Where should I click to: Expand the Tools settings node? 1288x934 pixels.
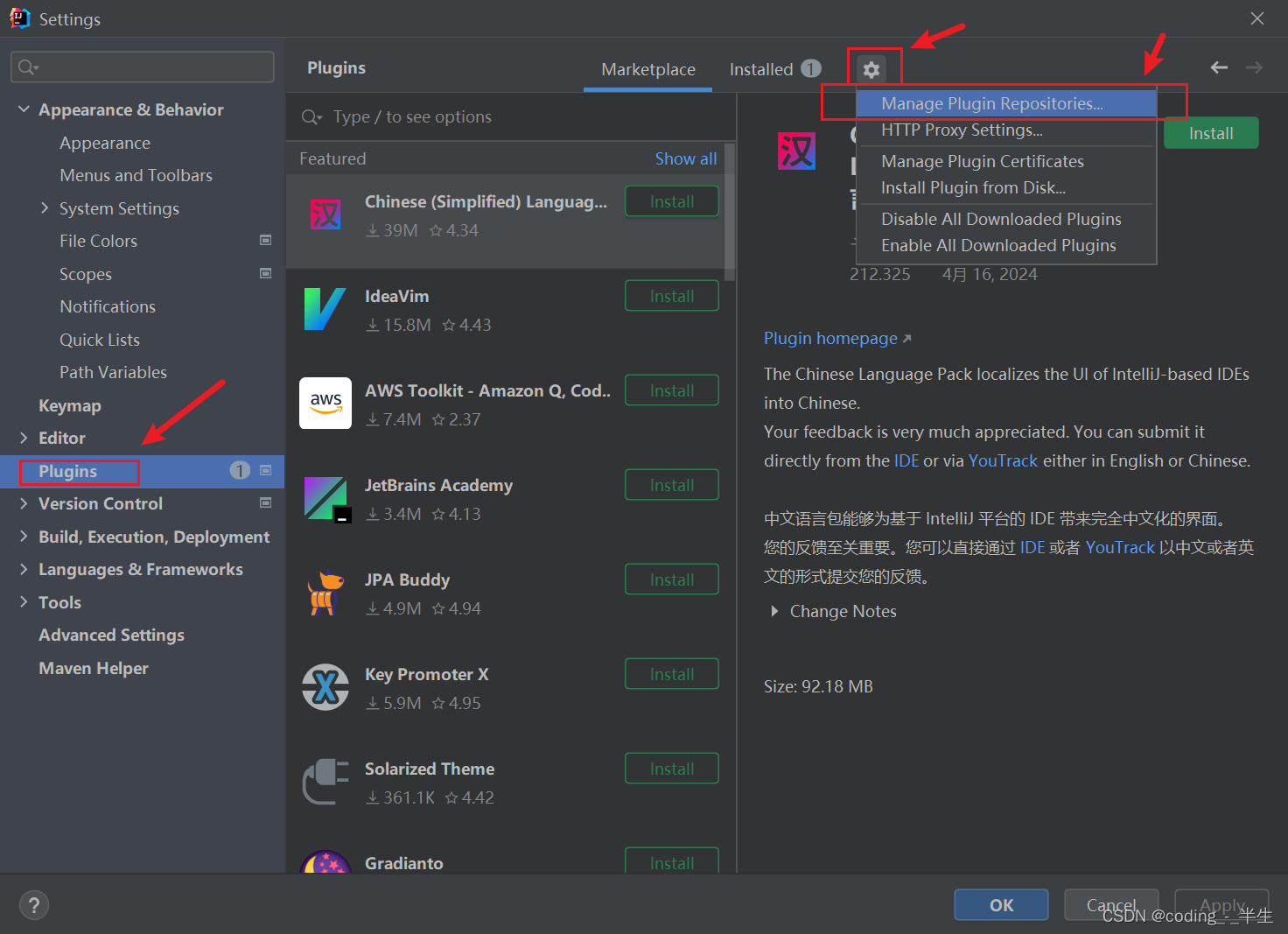[x=24, y=602]
